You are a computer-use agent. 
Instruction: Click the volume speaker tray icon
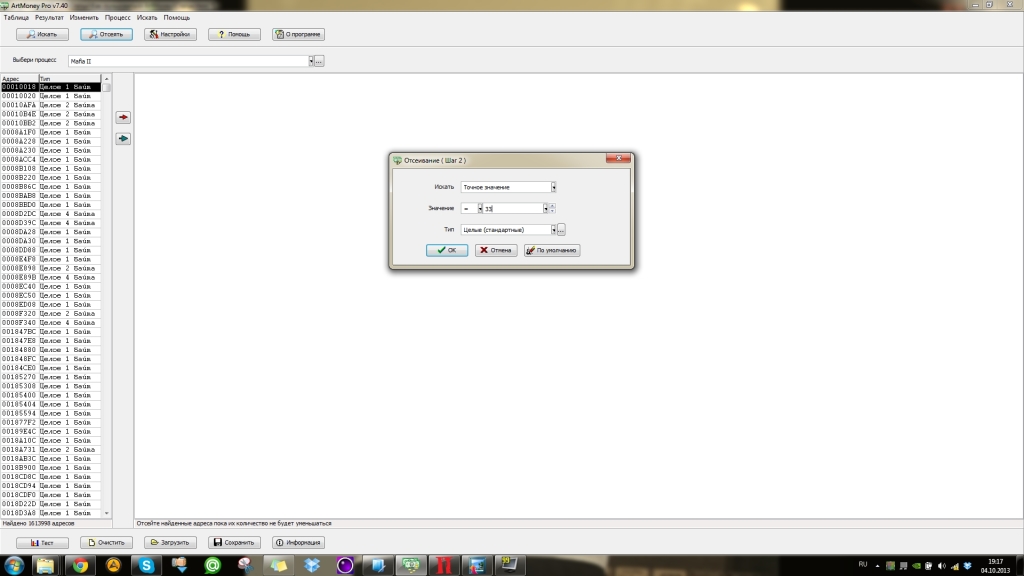(942, 566)
